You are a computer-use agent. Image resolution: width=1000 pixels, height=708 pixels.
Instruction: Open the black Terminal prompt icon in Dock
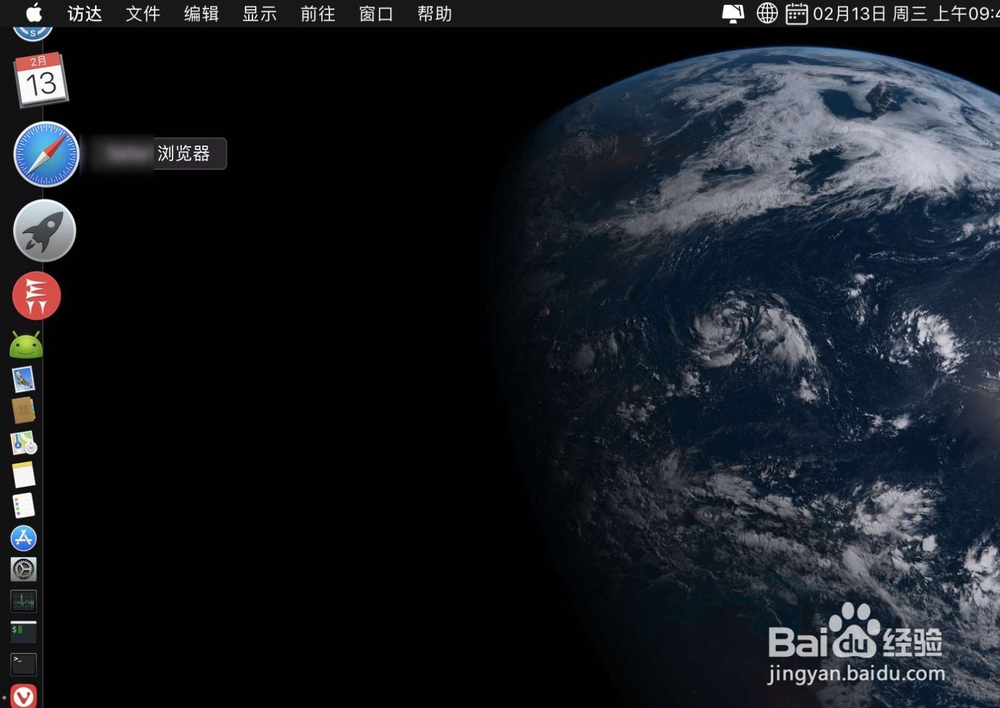[x=24, y=664]
